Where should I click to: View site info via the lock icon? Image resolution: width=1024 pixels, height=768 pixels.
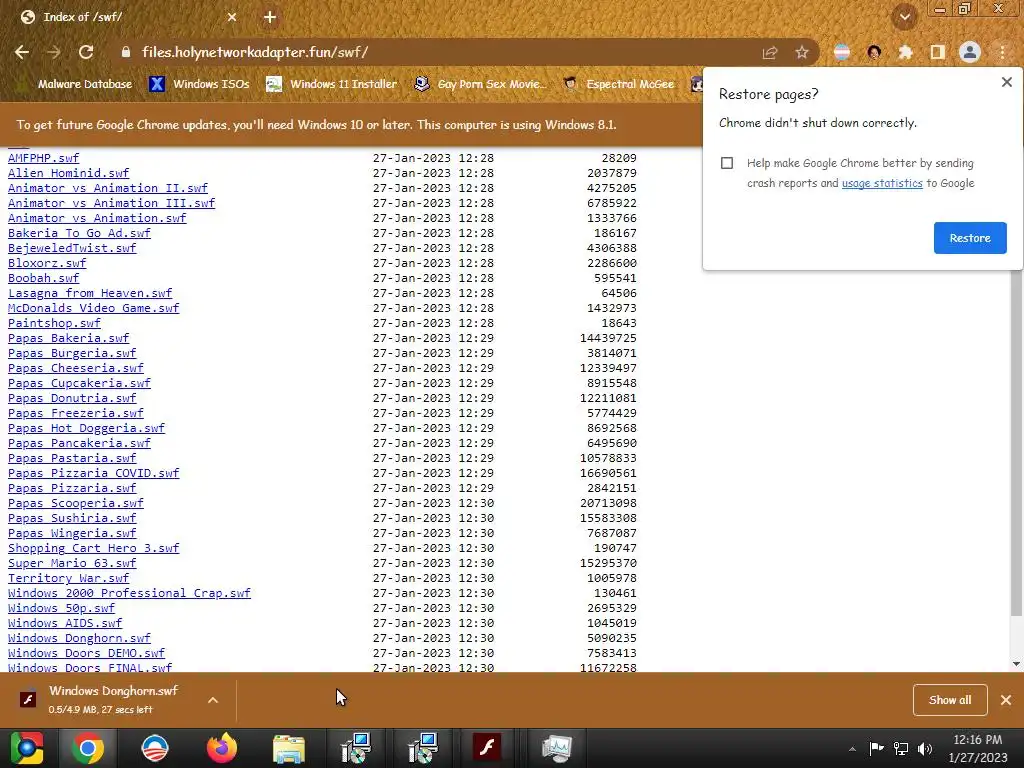tap(126, 52)
